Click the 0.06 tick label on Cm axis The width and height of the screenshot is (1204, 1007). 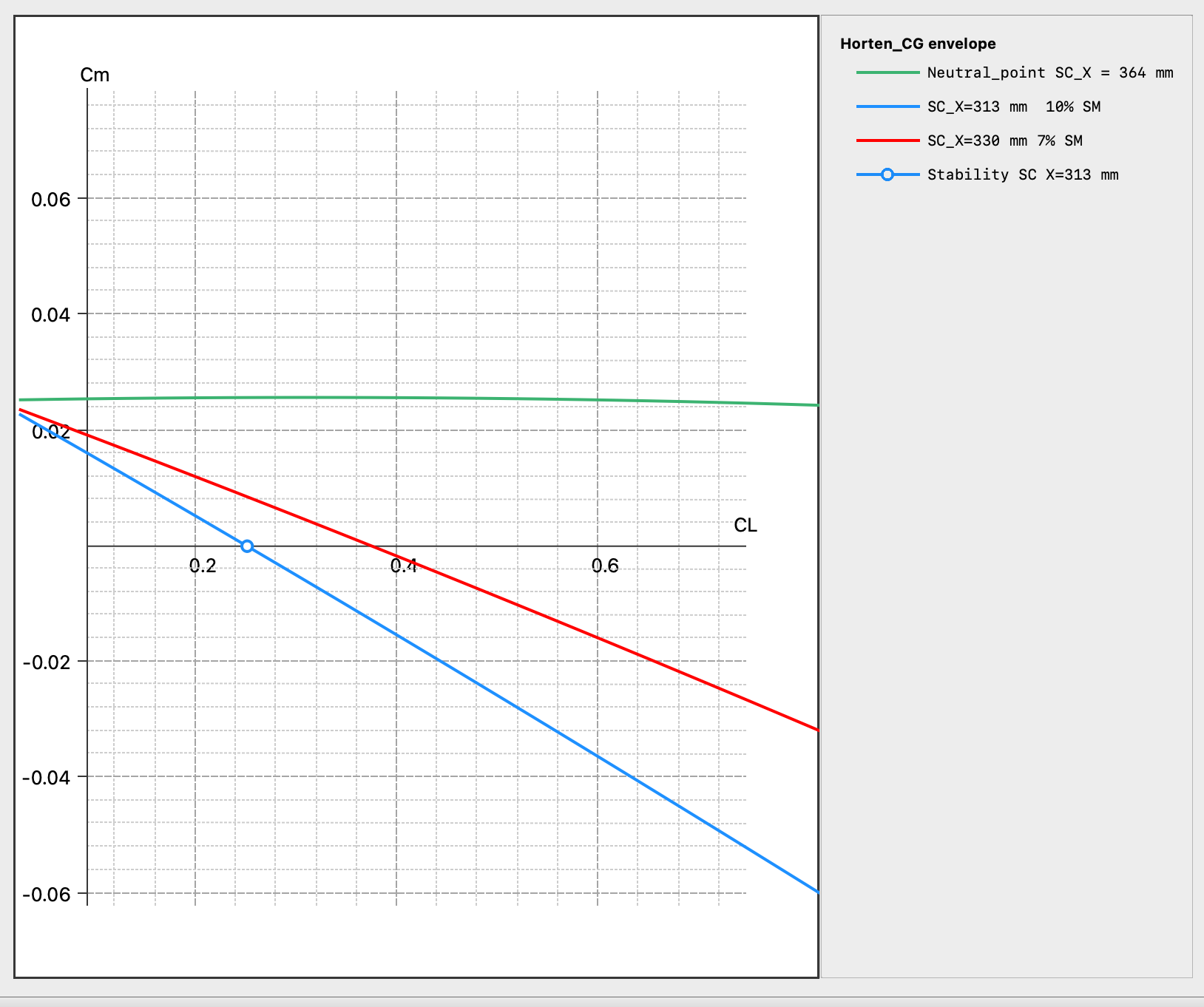tap(50, 199)
